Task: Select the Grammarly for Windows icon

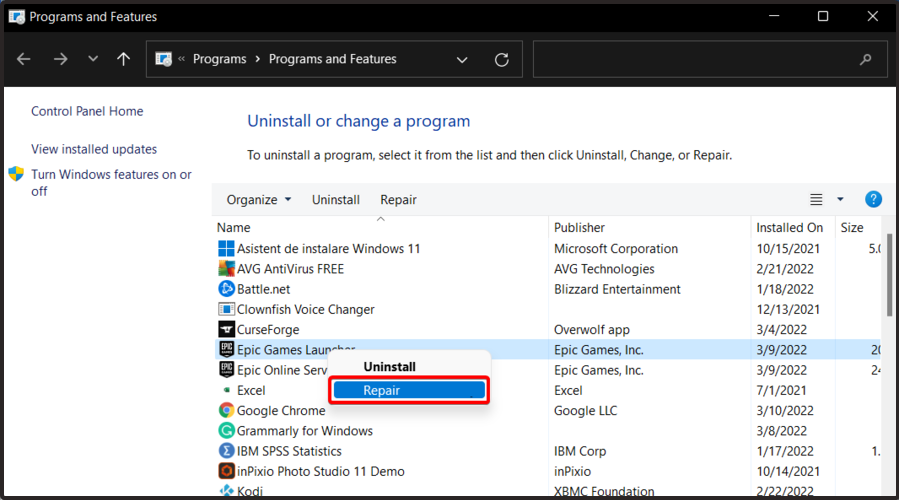Action: (x=226, y=431)
